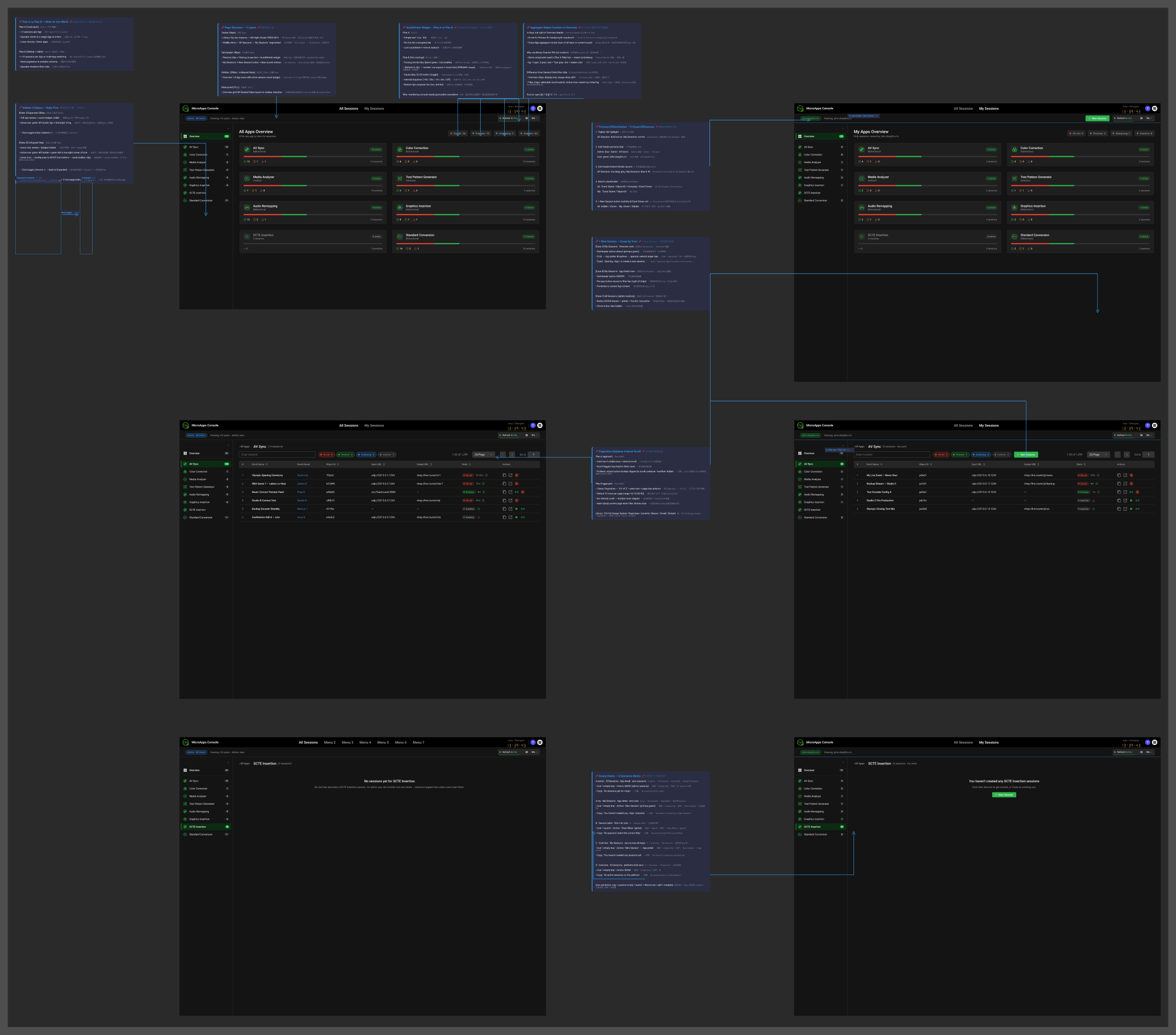The width and height of the screenshot is (1176, 1035).
Task: Click the copy icon in the NBA Game 7 row
Action: click(x=504, y=484)
